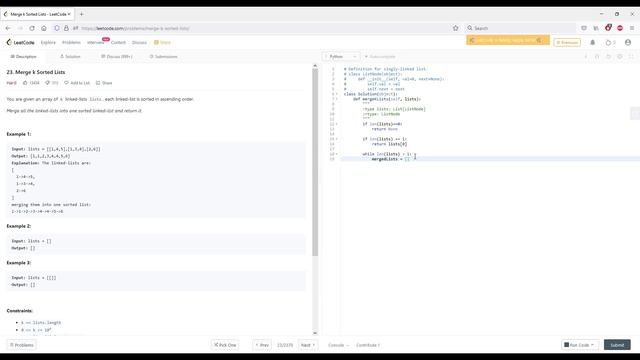Open the Pocket icon in browser toolbar
Viewport: 640px width, 360px height.
pyautogui.click(x=584, y=28)
